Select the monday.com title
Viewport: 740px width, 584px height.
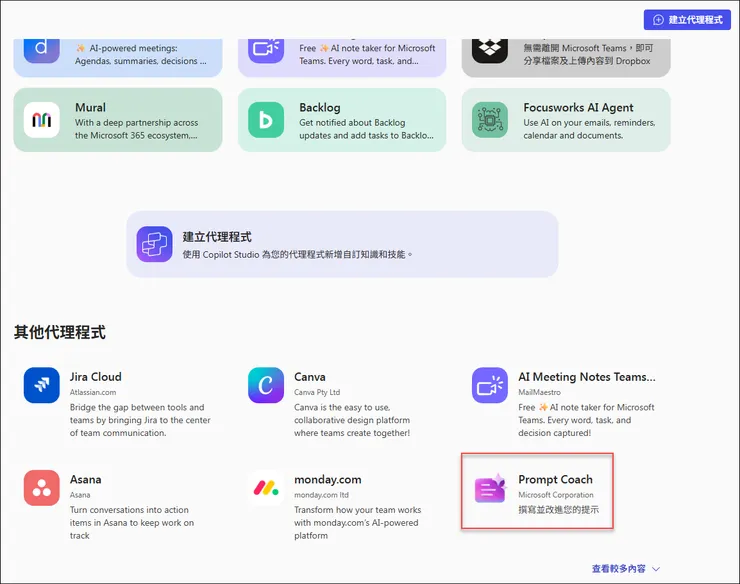(x=328, y=480)
